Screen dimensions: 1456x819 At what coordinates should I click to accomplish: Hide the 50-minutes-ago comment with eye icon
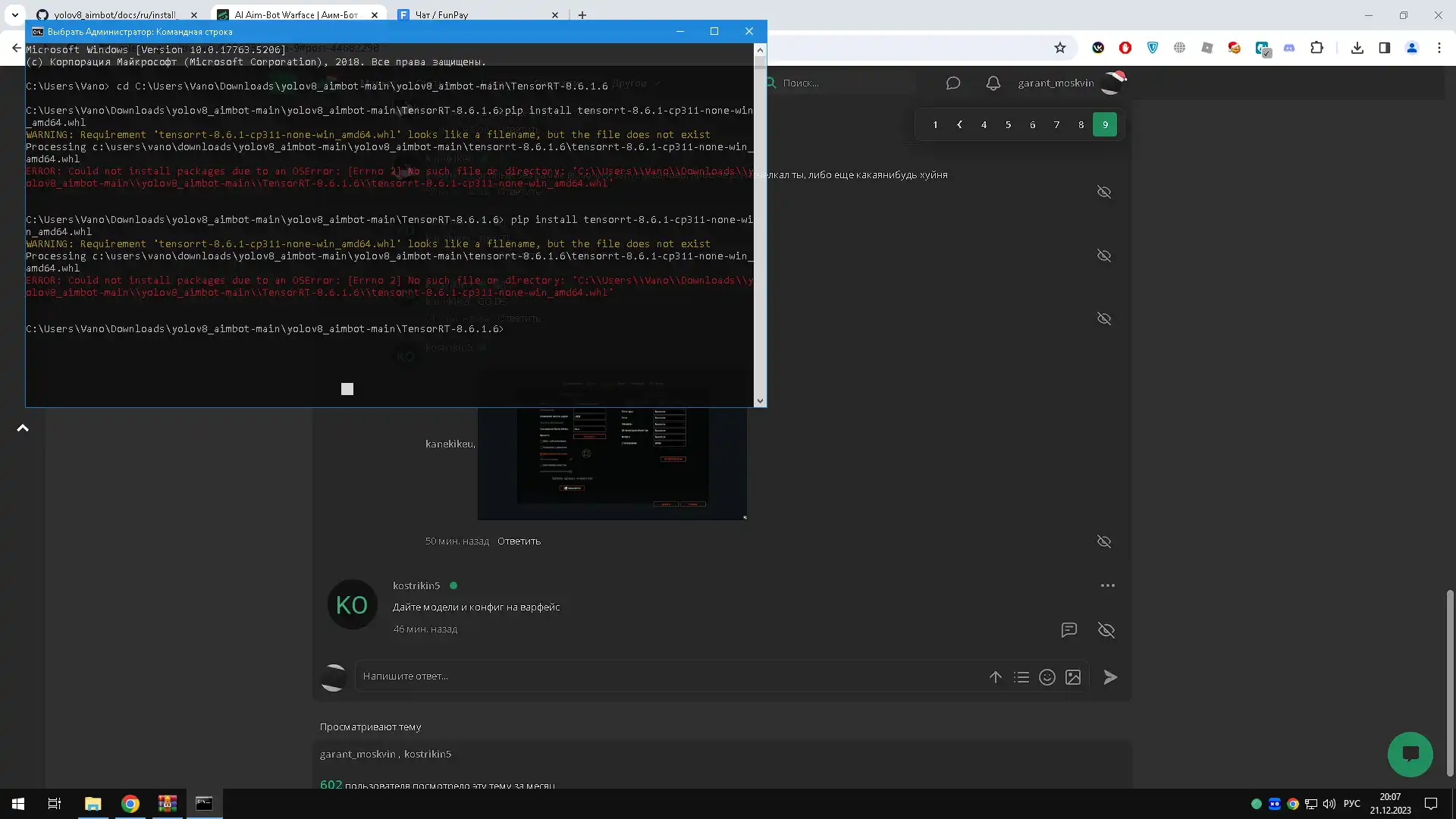coord(1104,541)
